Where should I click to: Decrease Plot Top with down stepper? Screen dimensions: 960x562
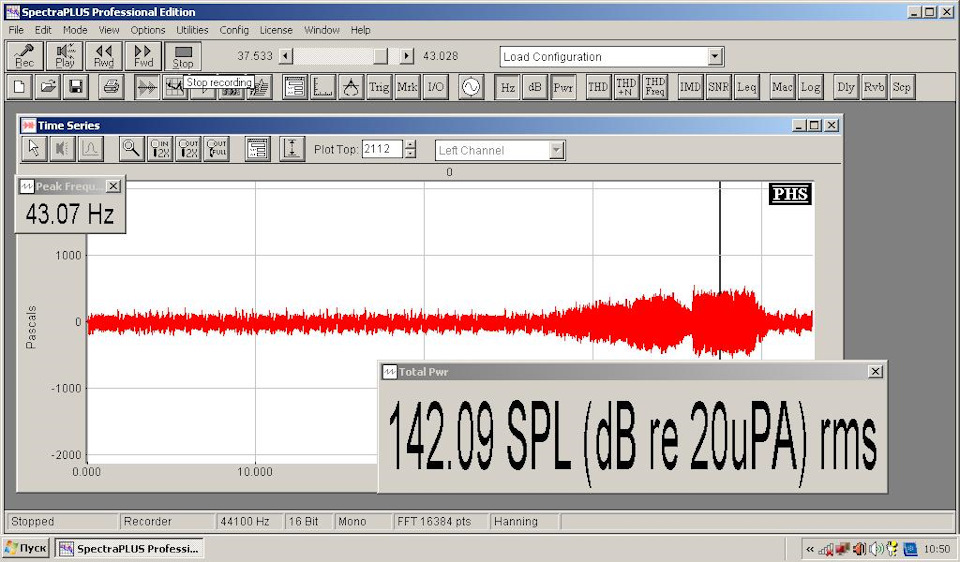coord(410,154)
